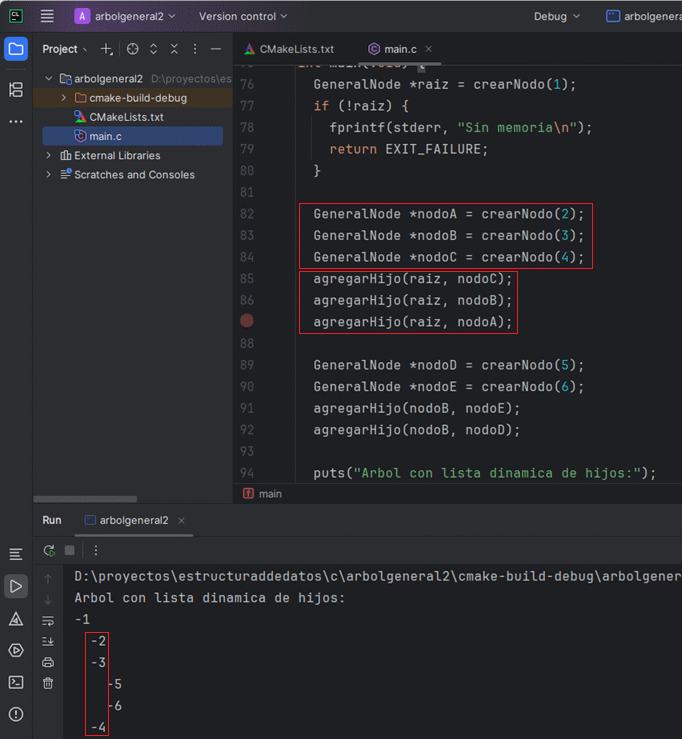Open the Structure tool window
682x739 pixels.
(16, 90)
